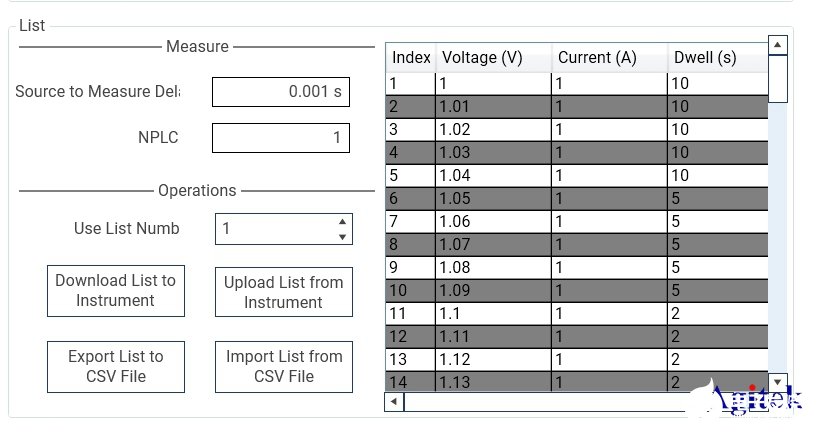
Task: Click the Dwell (s) column header
Action: 718,58
